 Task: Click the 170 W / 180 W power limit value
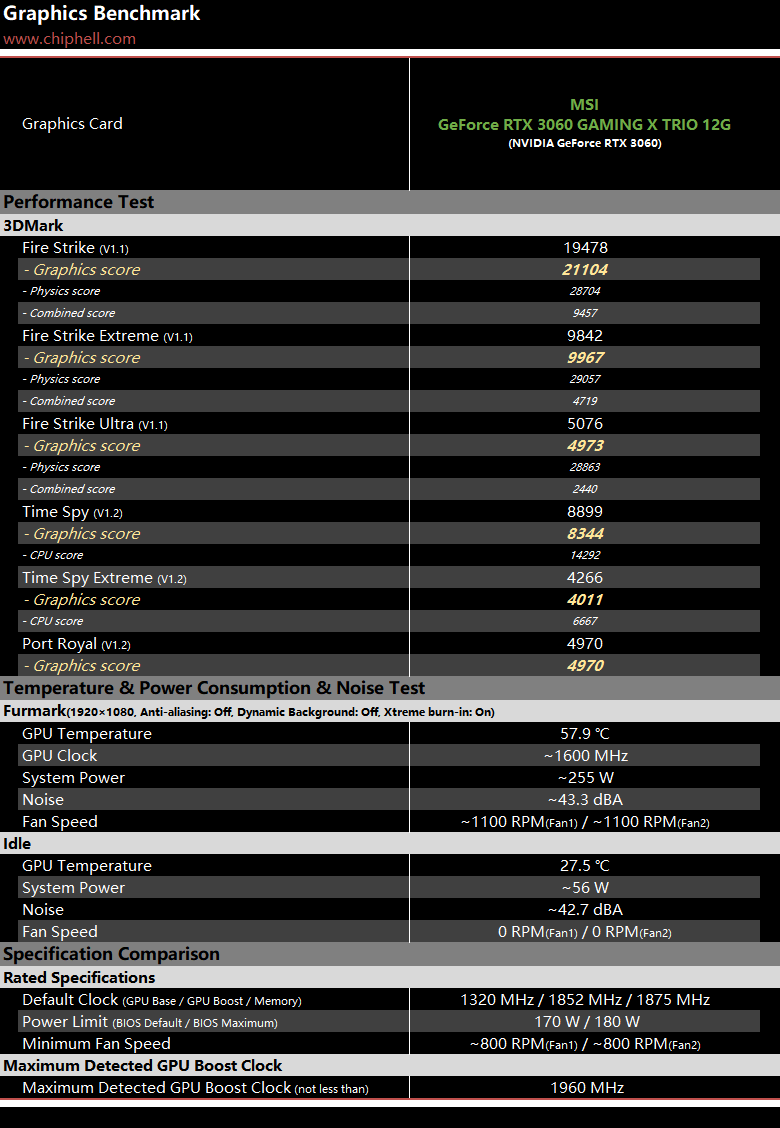(586, 1022)
